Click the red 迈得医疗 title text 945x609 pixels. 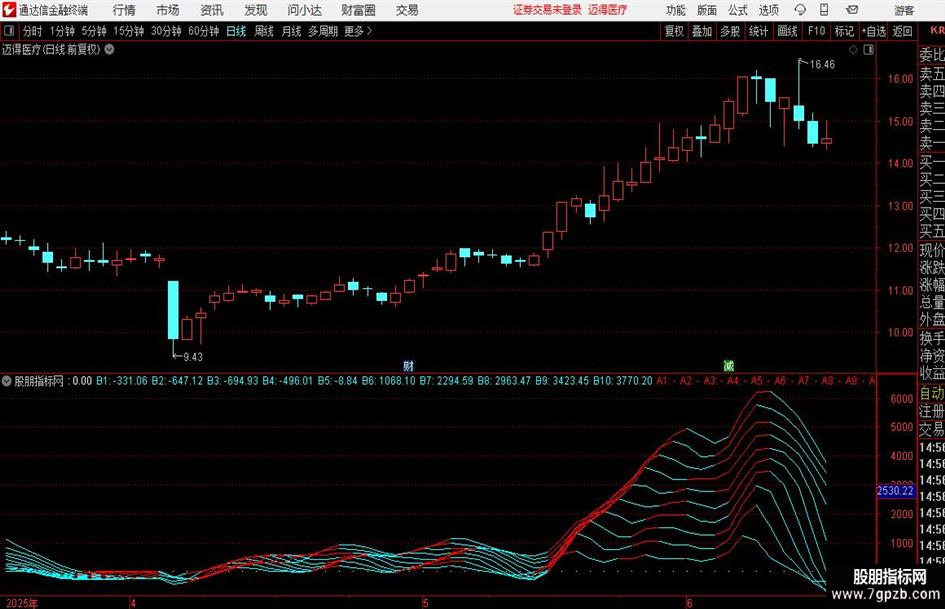(x=608, y=10)
